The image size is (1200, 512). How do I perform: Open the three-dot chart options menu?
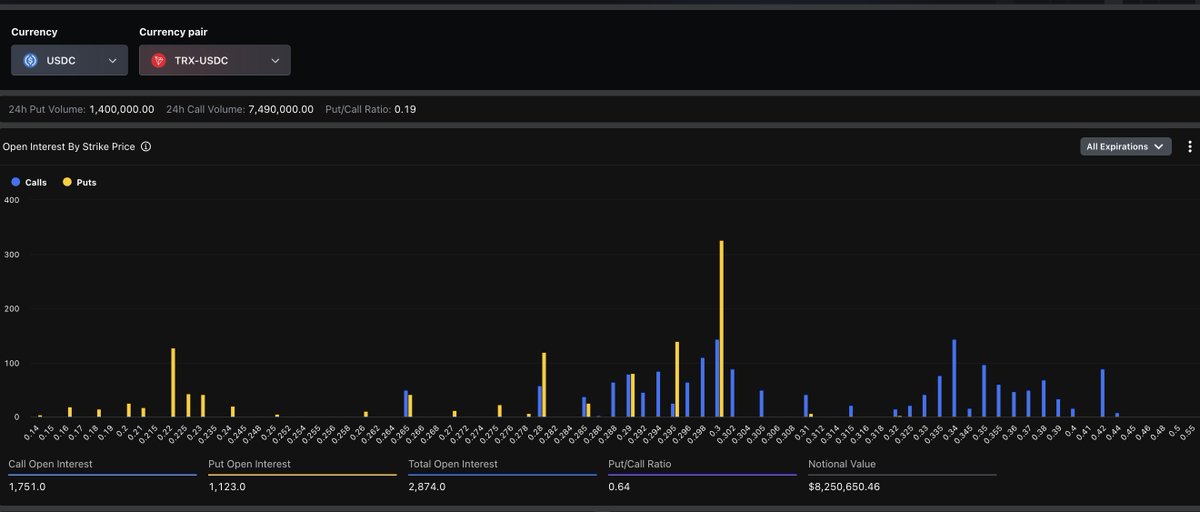pyautogui.click(x=1189, y=147)
